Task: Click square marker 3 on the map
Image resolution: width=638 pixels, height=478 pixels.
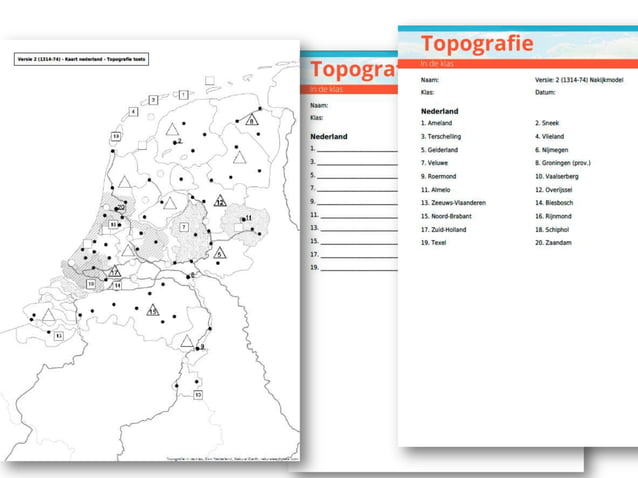Action: pyautogui.click(x=153, y=100)
